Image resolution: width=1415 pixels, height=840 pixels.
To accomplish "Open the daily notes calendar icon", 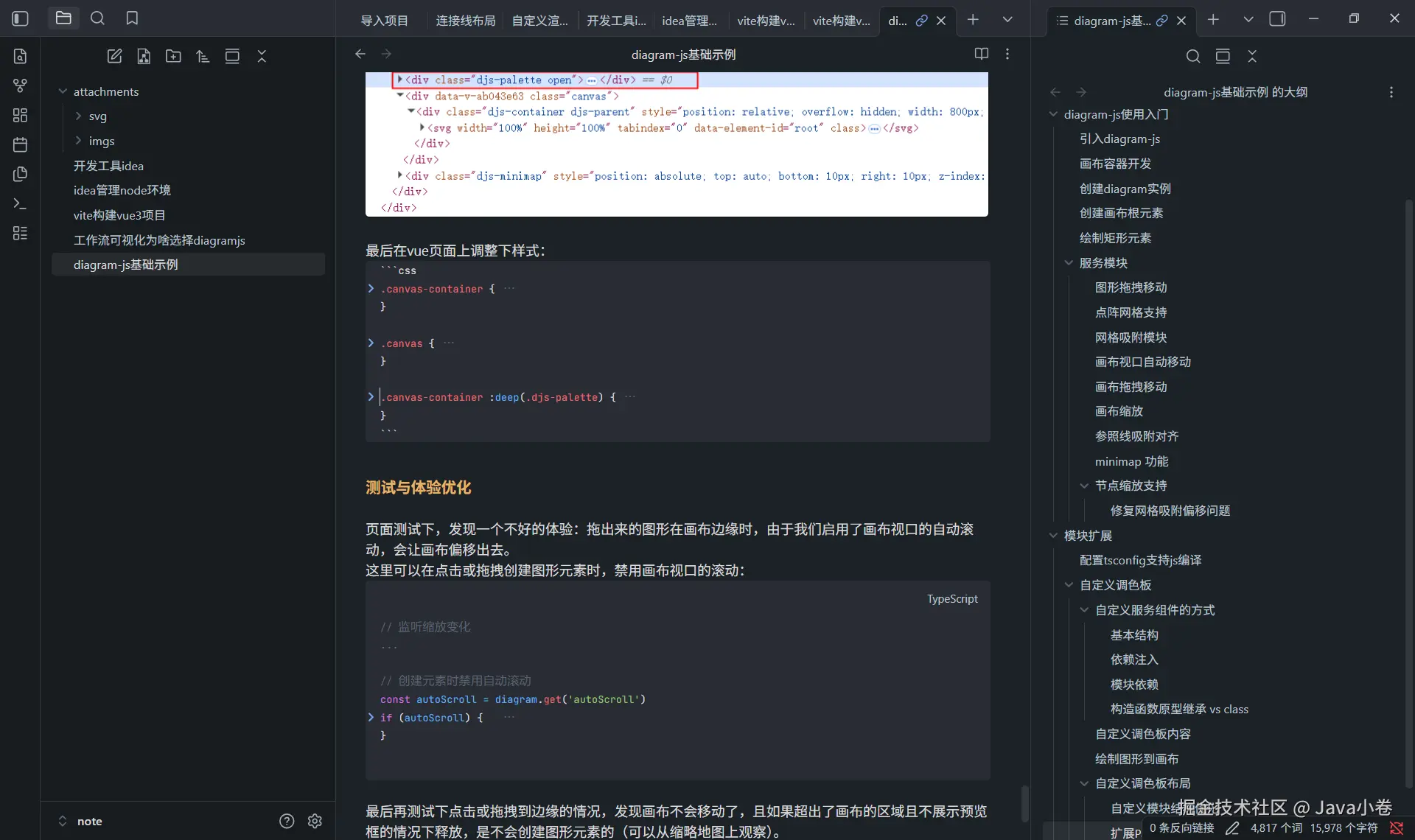I will [20, 144].
